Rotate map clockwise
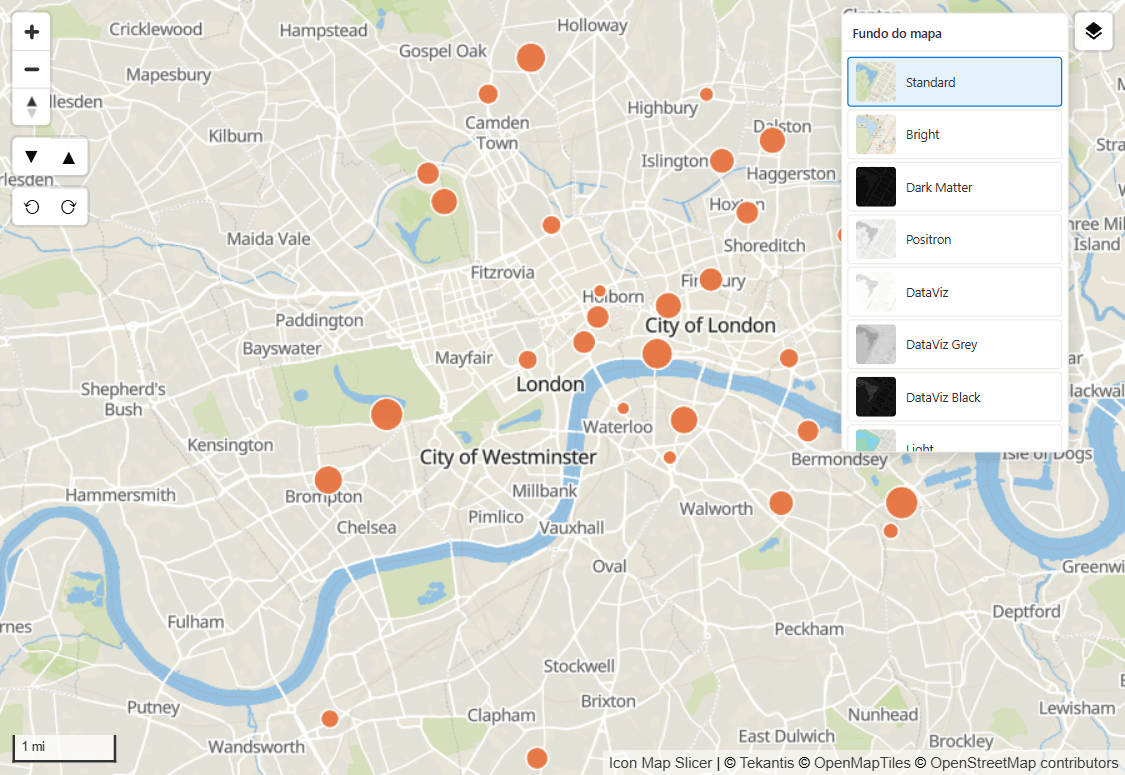Image resolution: width=1125 pixels, height=775 pixels. pos(69,207)
